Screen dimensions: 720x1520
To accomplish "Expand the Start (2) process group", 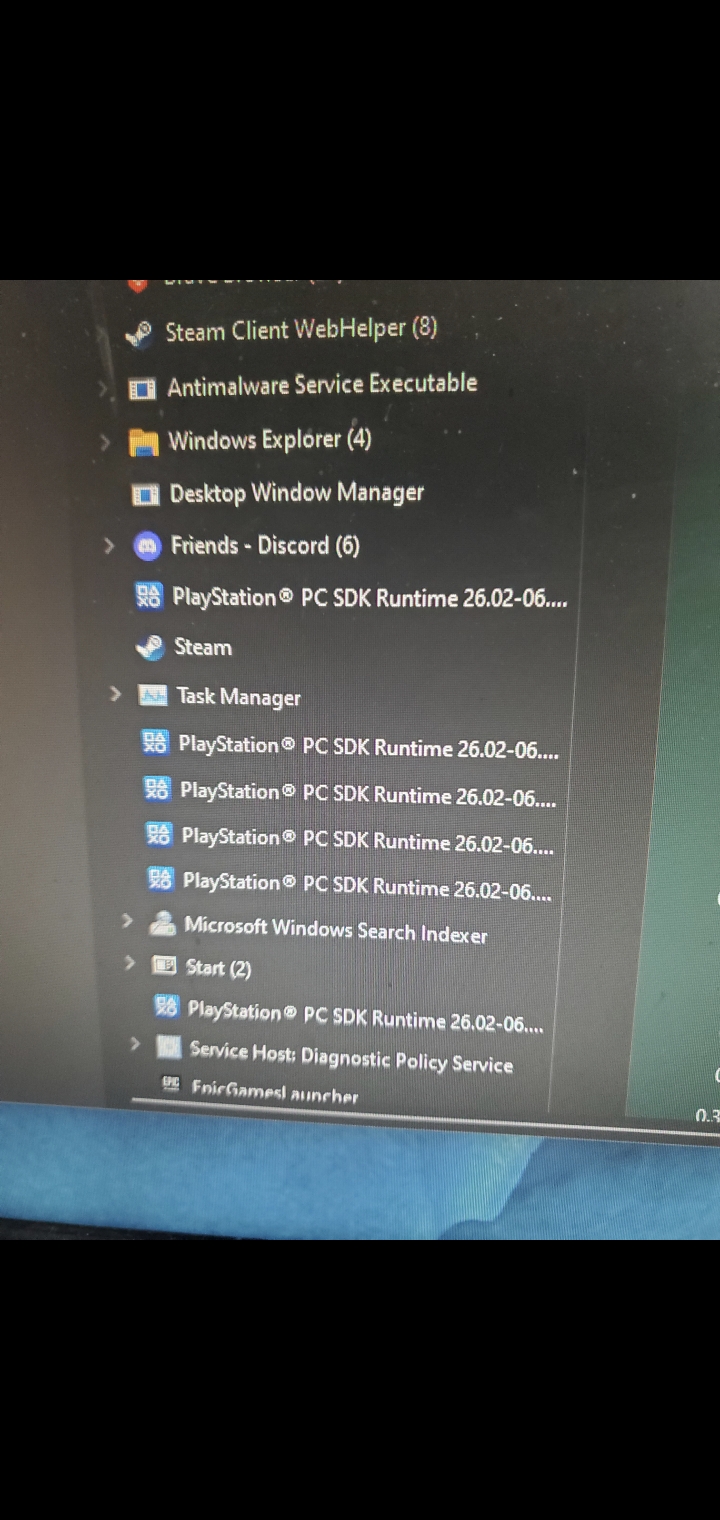I will (x=129, y=963).
